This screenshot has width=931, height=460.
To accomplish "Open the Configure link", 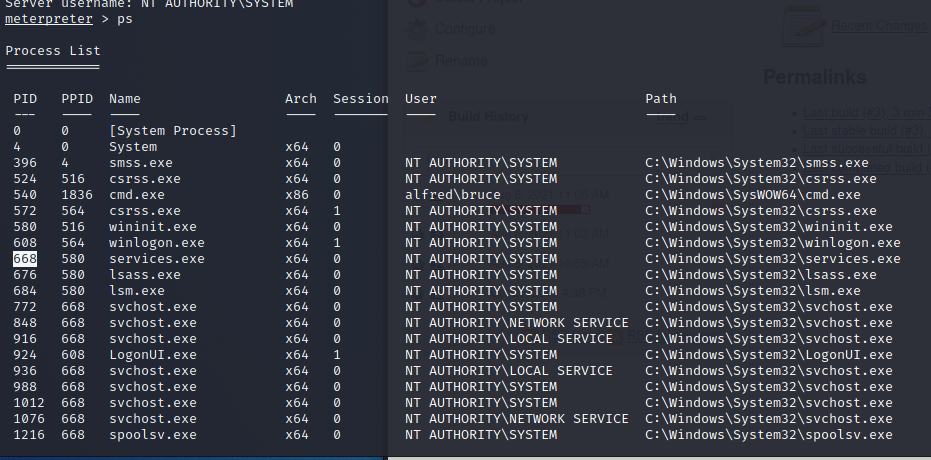I will click(464, 29).
